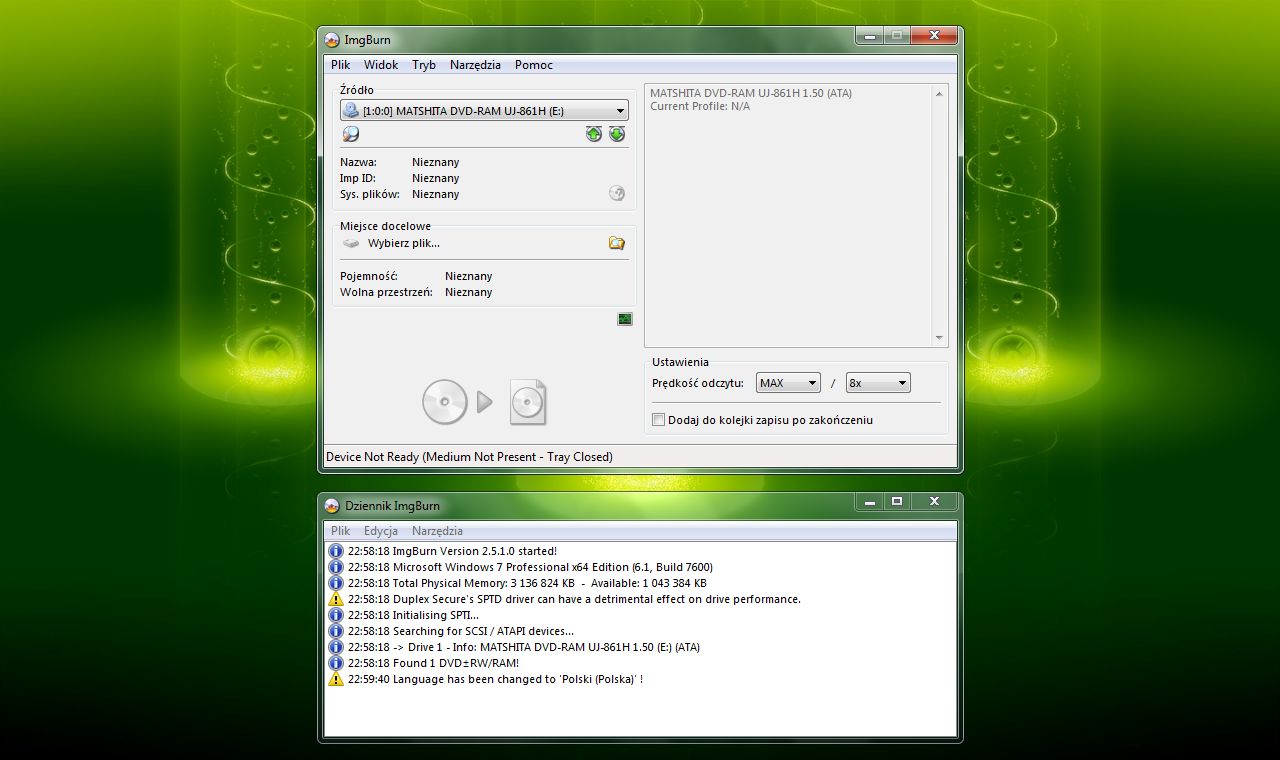This screenshot has width=1280, height=760.
Task: Close the Dziennik ImgBurn log window
Action: [x=934, y=501]
